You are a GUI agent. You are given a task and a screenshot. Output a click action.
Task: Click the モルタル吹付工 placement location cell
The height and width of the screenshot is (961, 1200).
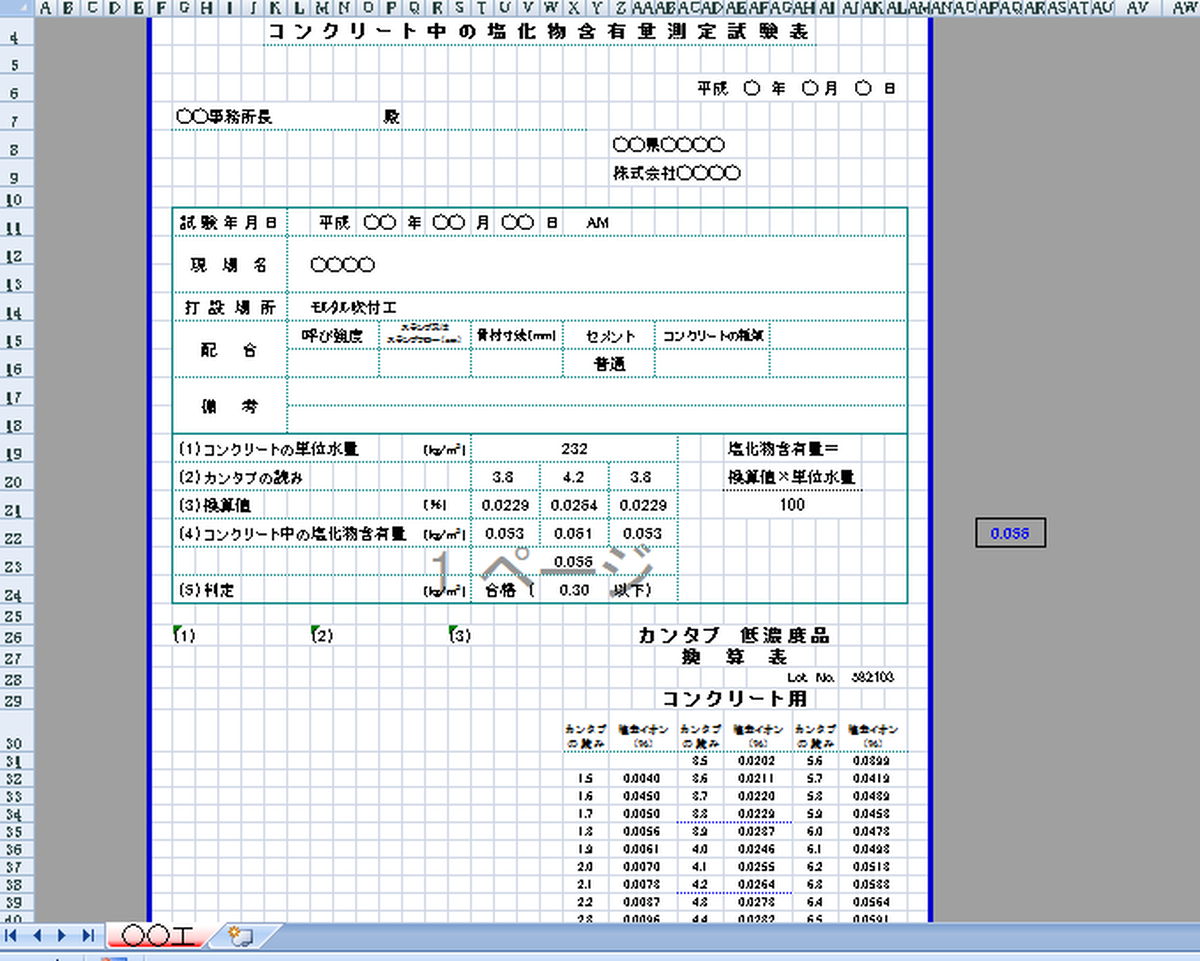347,307
